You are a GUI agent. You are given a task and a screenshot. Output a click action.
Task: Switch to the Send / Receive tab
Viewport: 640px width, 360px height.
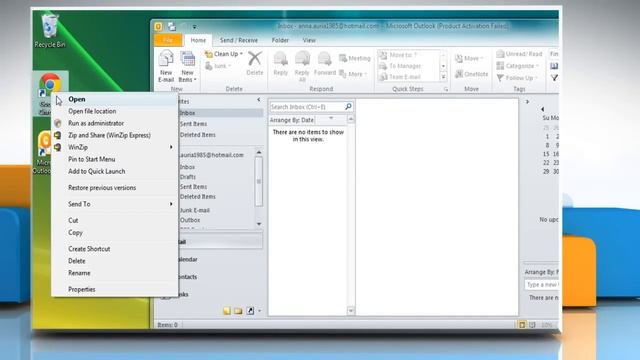[239, 40]
